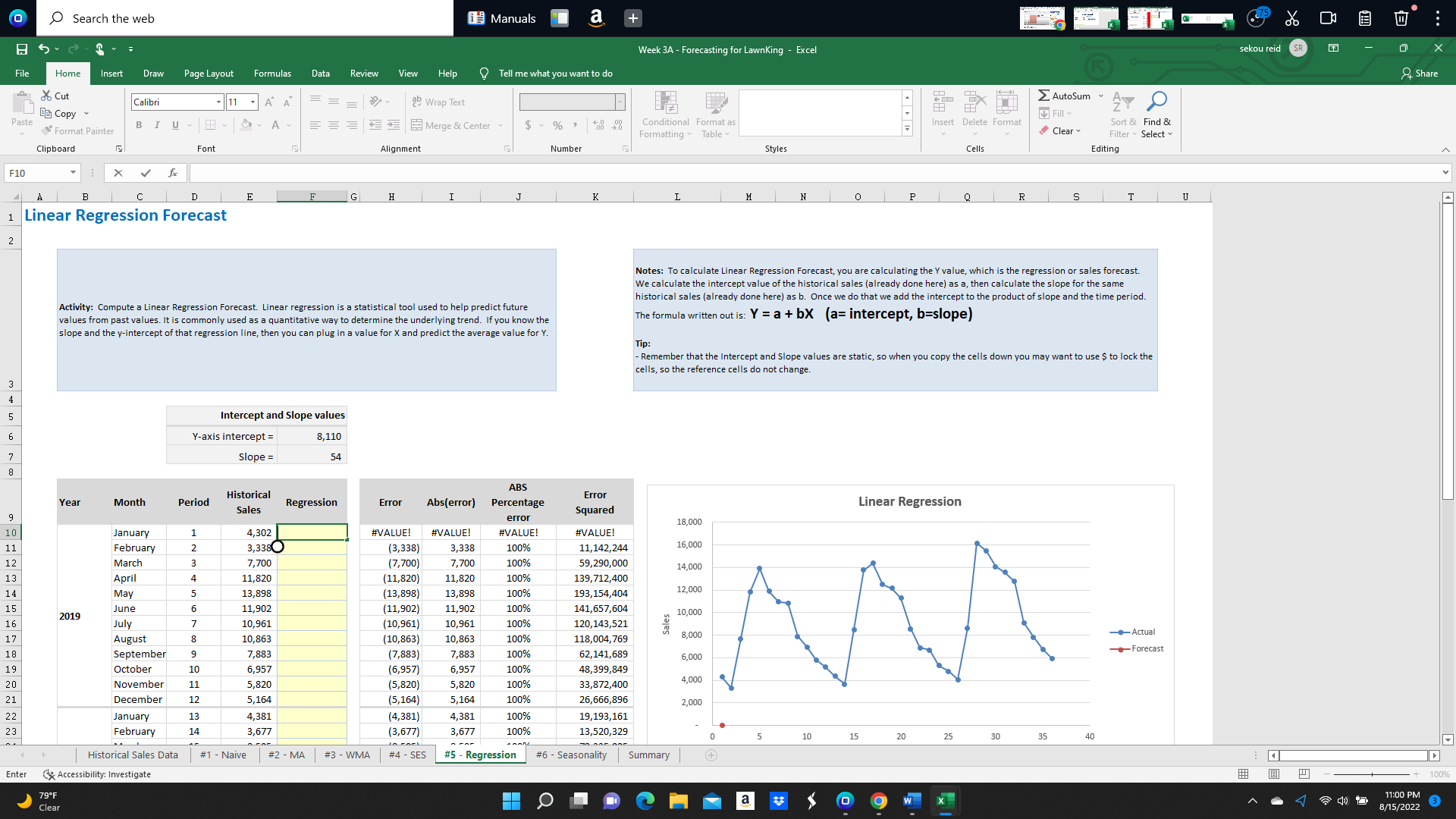Viewport: 1456px width, 819px height.
Task: Toggle Italic formatting in Font group
Action: [x=157, y=125]
